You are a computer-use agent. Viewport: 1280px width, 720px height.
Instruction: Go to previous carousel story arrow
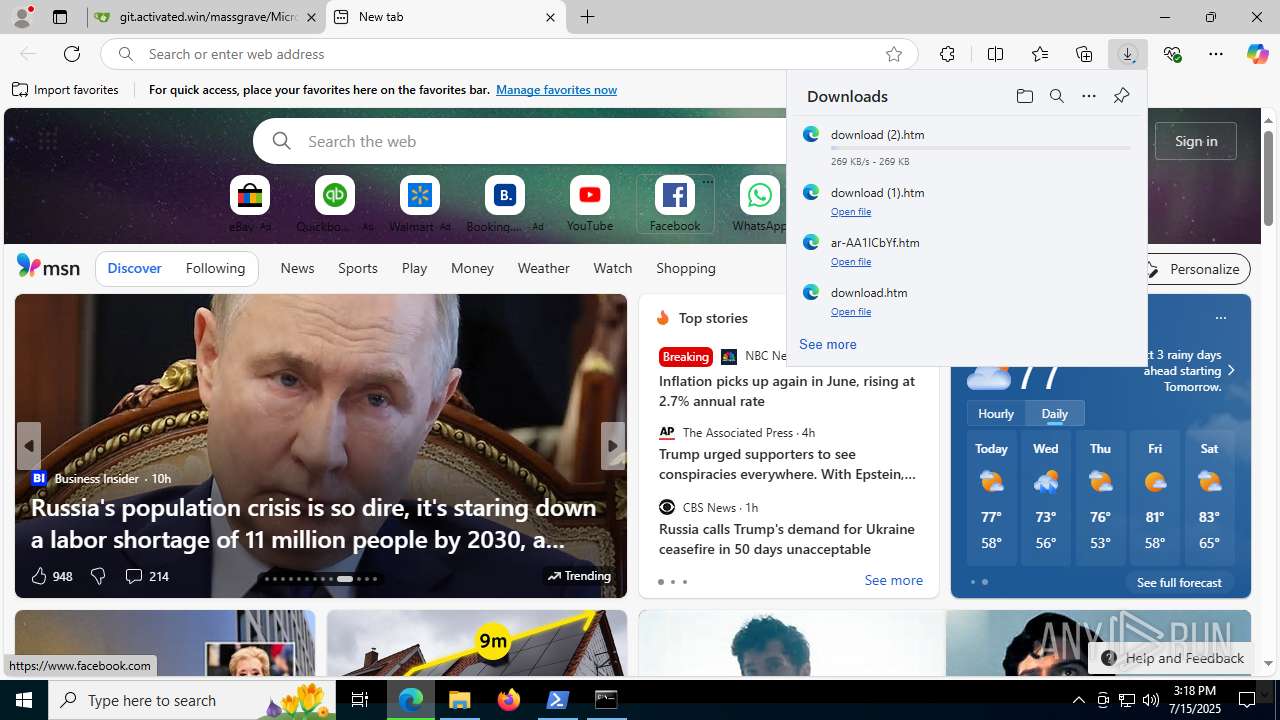coord(29,446)
